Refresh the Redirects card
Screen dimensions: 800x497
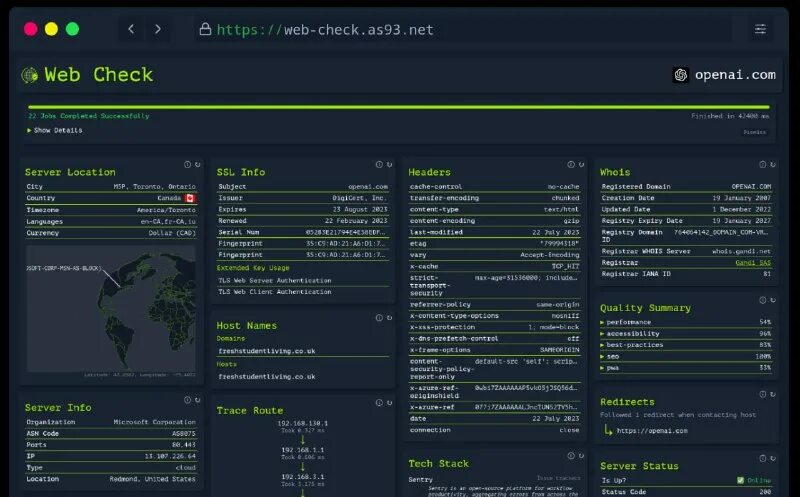pyautogui.click(x=773, y=394)
